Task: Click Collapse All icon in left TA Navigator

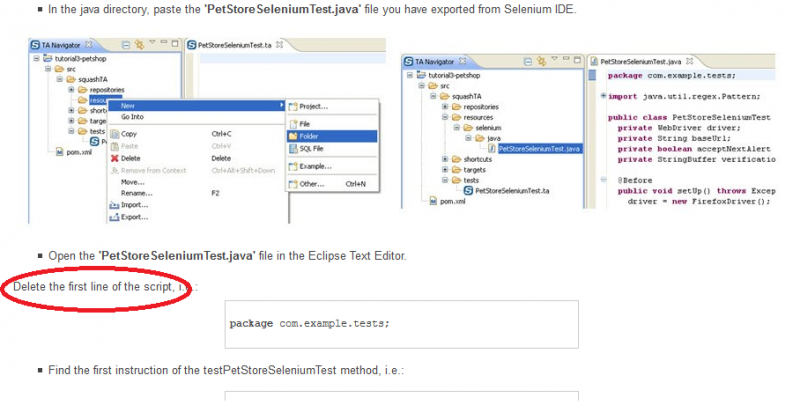Action: point(125,46)
